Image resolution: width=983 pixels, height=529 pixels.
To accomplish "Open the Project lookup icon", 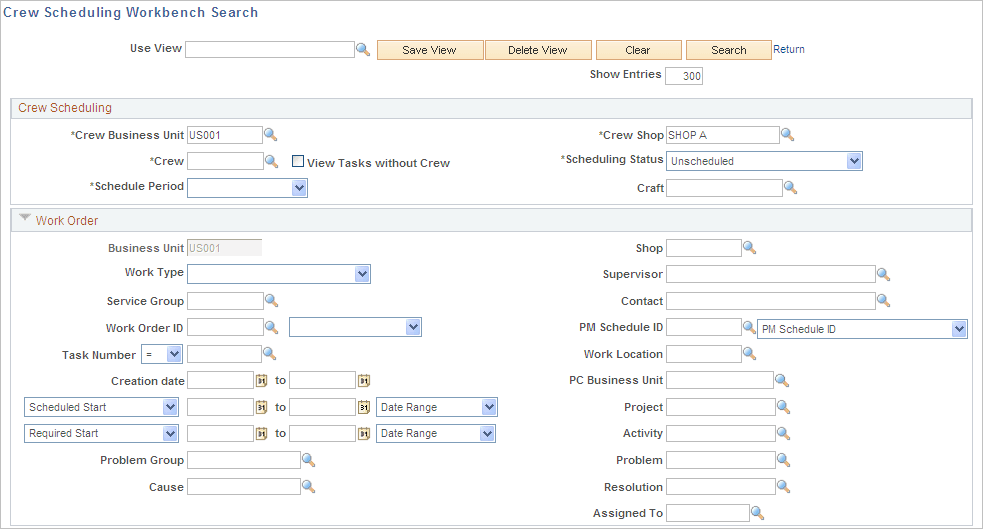I will tap(783, 407).
